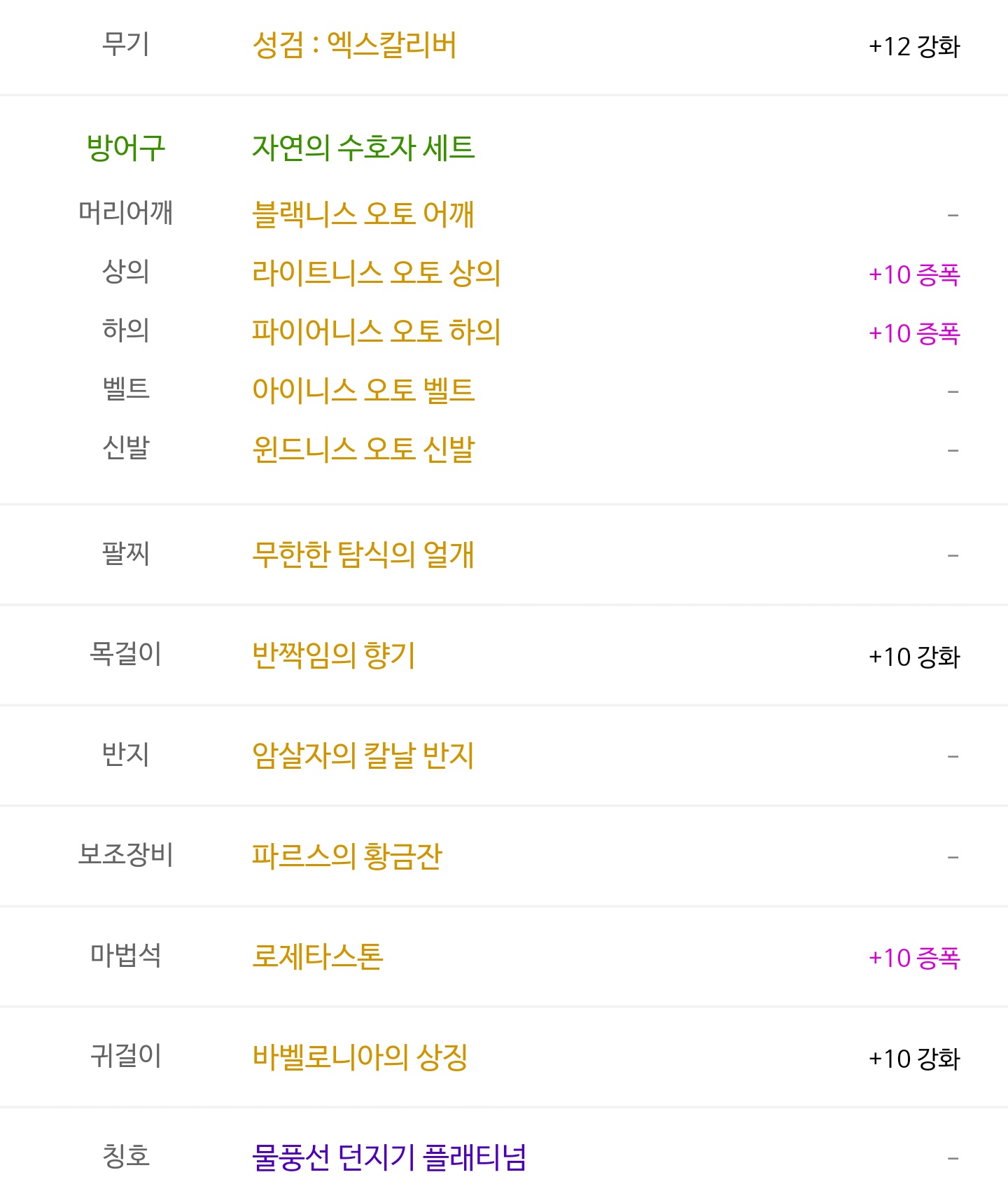Screen dimensions: 1008x1198
Task: View the 무한한 탐식의 얼개 bracelet
Action: 363,555
